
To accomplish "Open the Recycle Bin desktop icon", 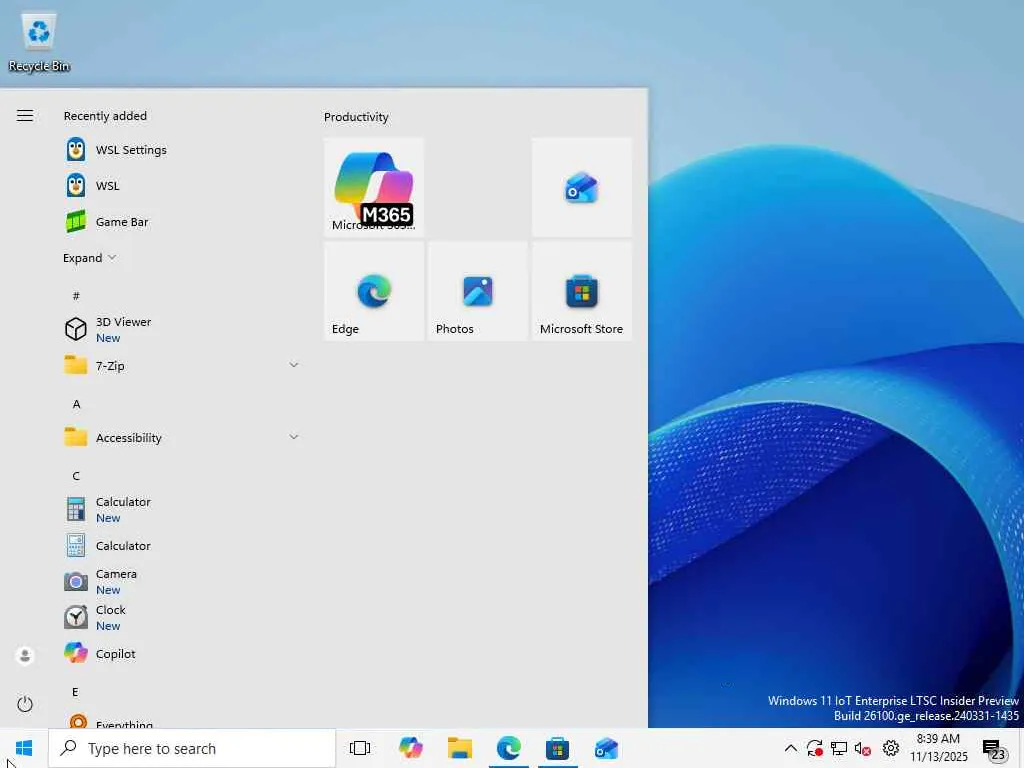I will pos(39,42).
